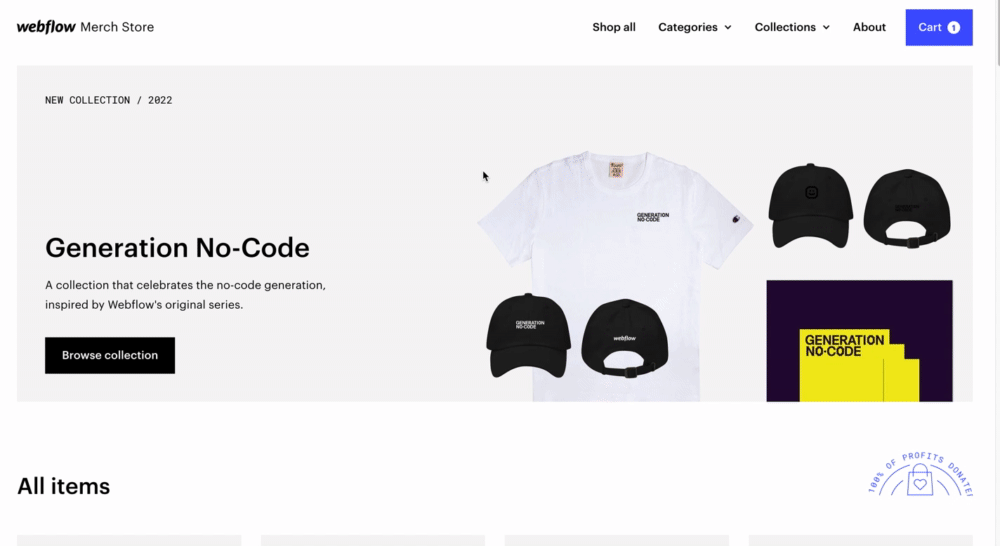The width and height of the screenshot is (1000, 546).
Task: Click the Generation No-Code front cap image
Action: [528, 336]
